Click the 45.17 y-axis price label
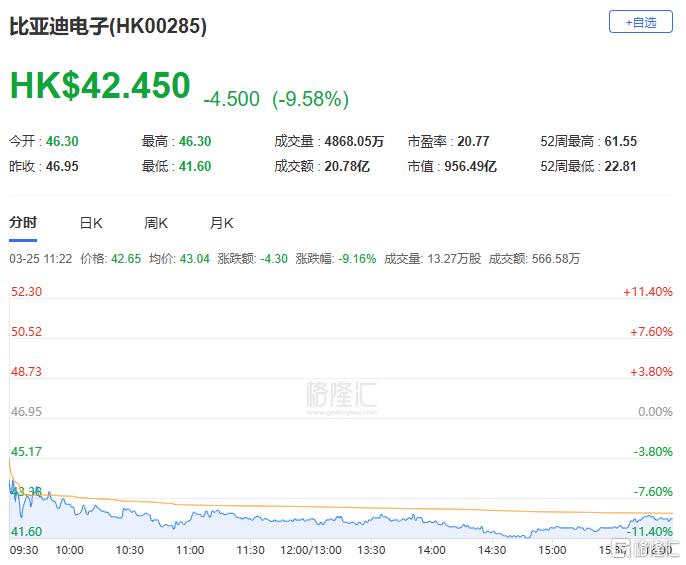The image size is (686, 565). 26,451
